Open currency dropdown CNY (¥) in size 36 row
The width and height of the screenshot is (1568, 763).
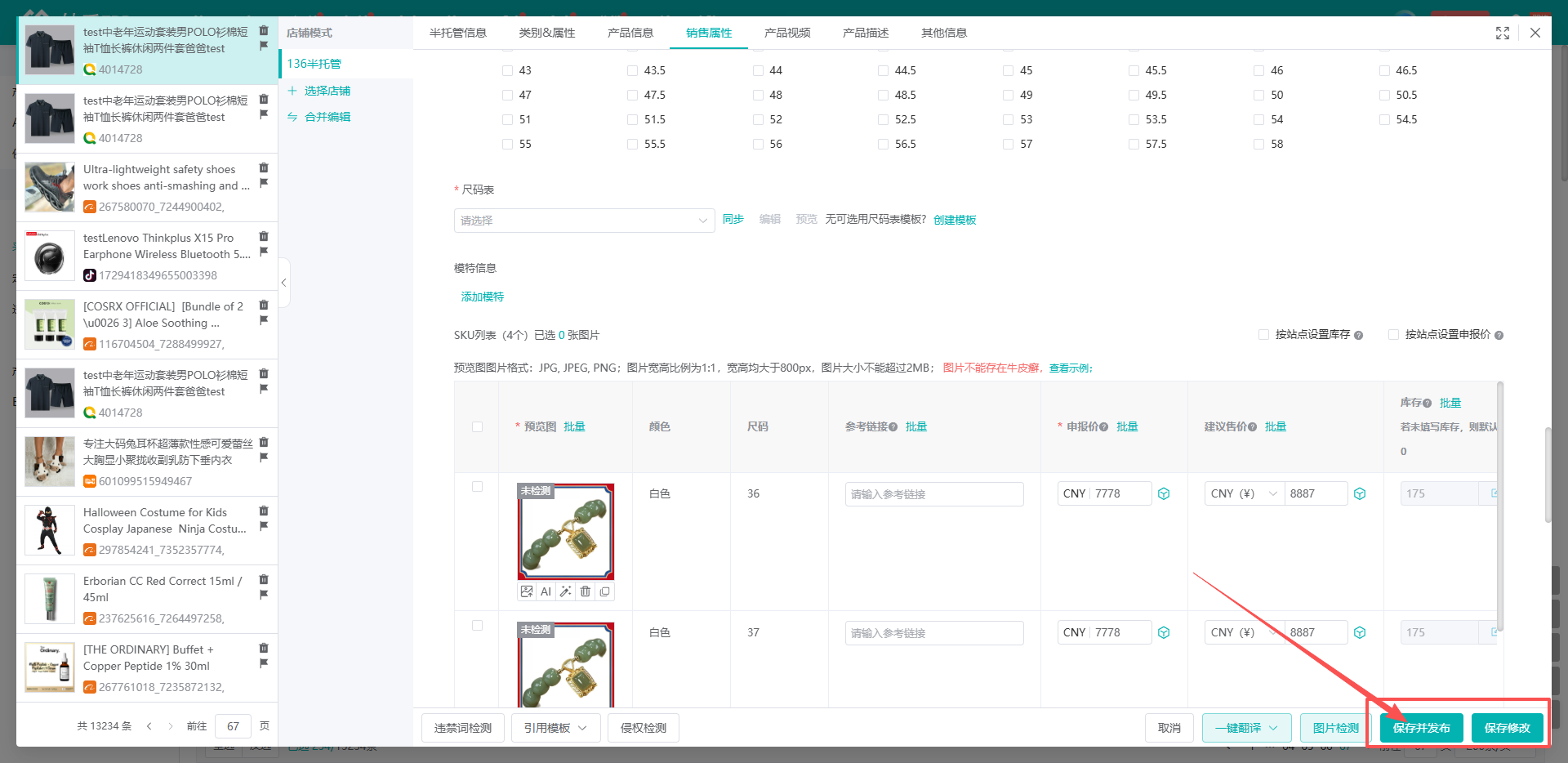click(1244, 493)
